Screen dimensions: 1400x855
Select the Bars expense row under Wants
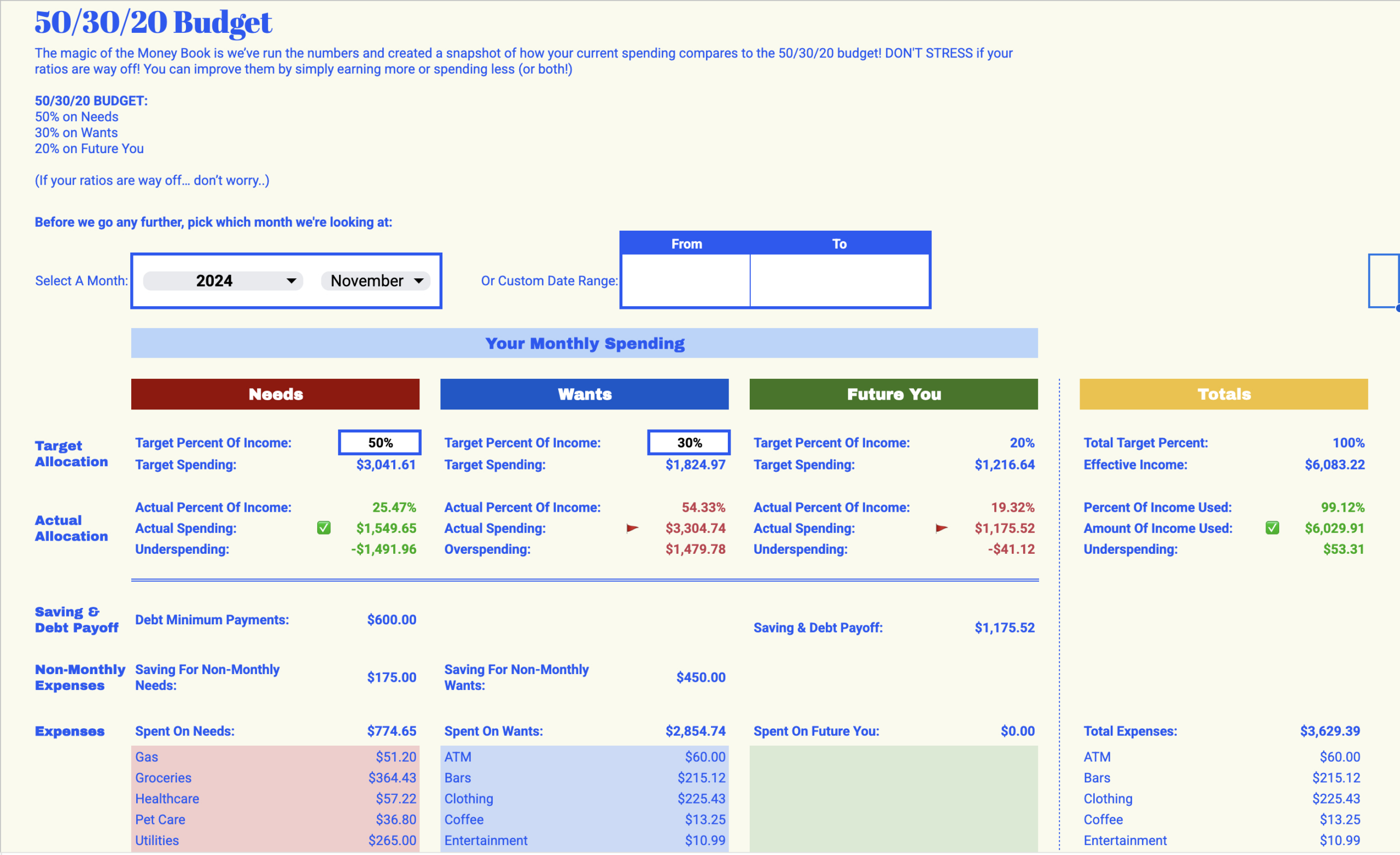click(x=584, y=778)
